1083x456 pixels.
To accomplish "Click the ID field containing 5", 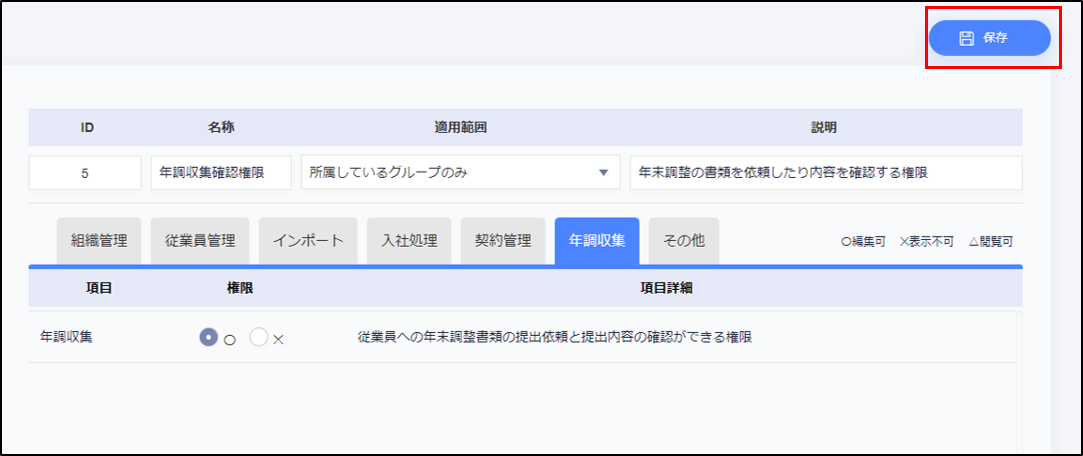I will tap(85, 172).
